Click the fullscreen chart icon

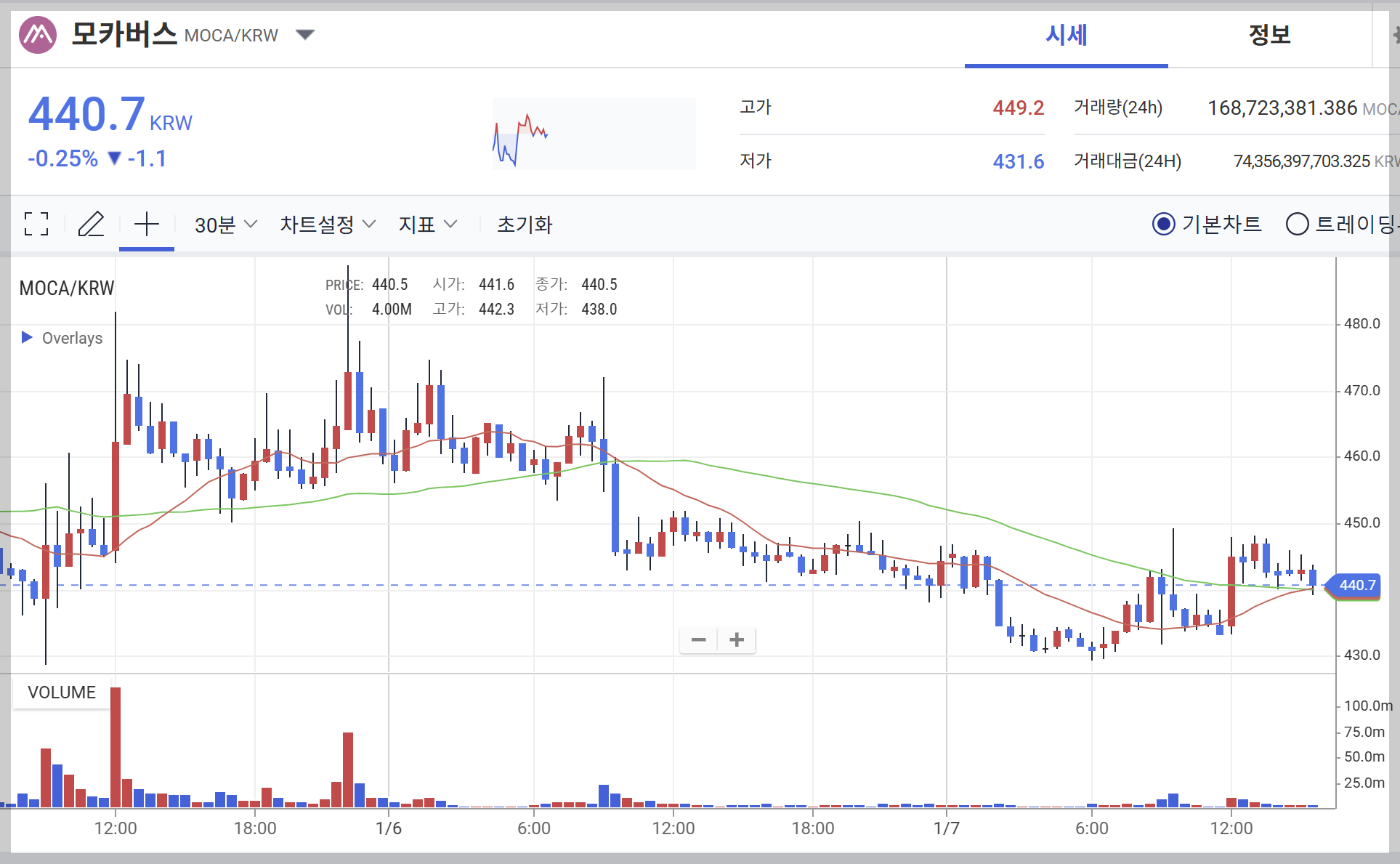coord(36,224)
